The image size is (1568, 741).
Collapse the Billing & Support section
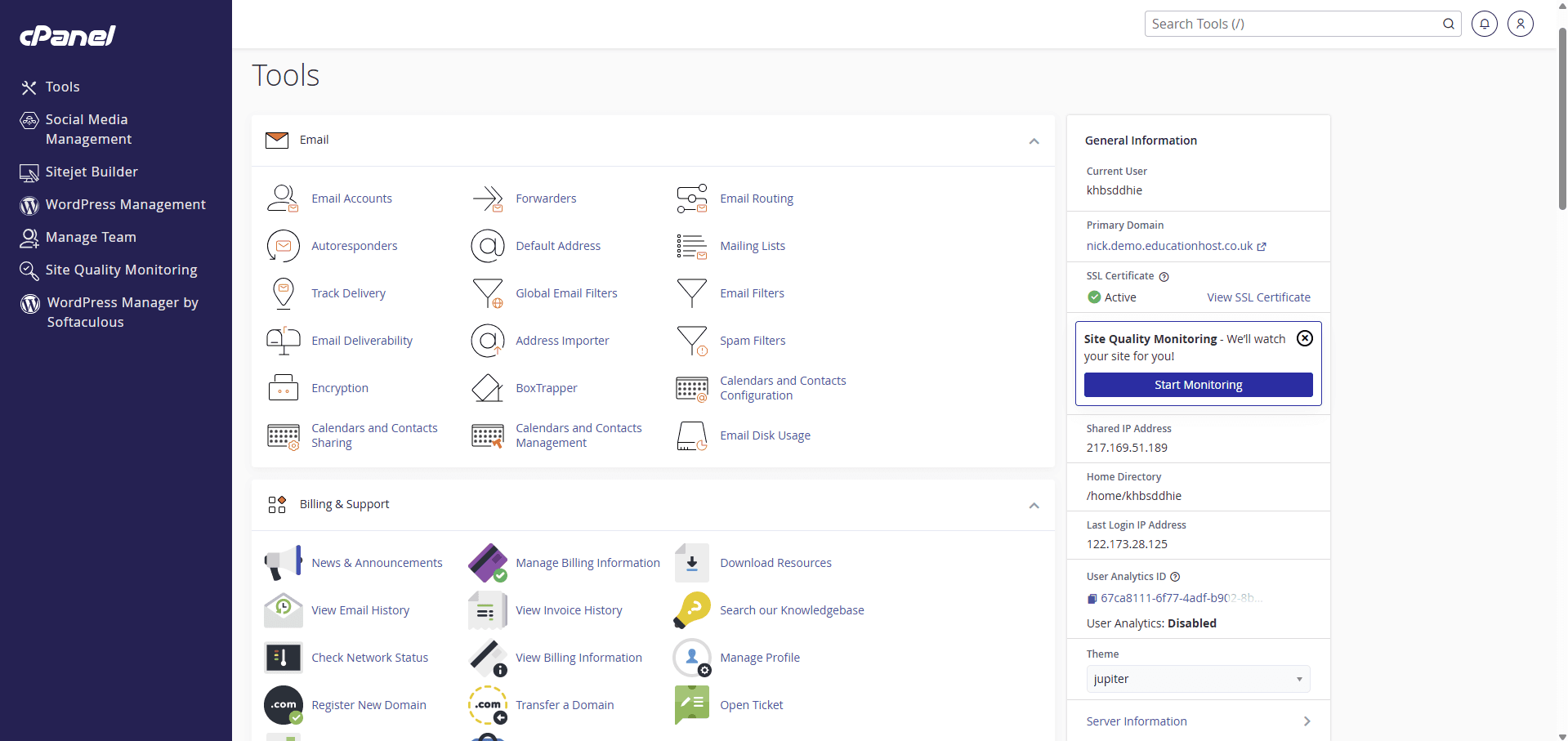point(1034,505)
